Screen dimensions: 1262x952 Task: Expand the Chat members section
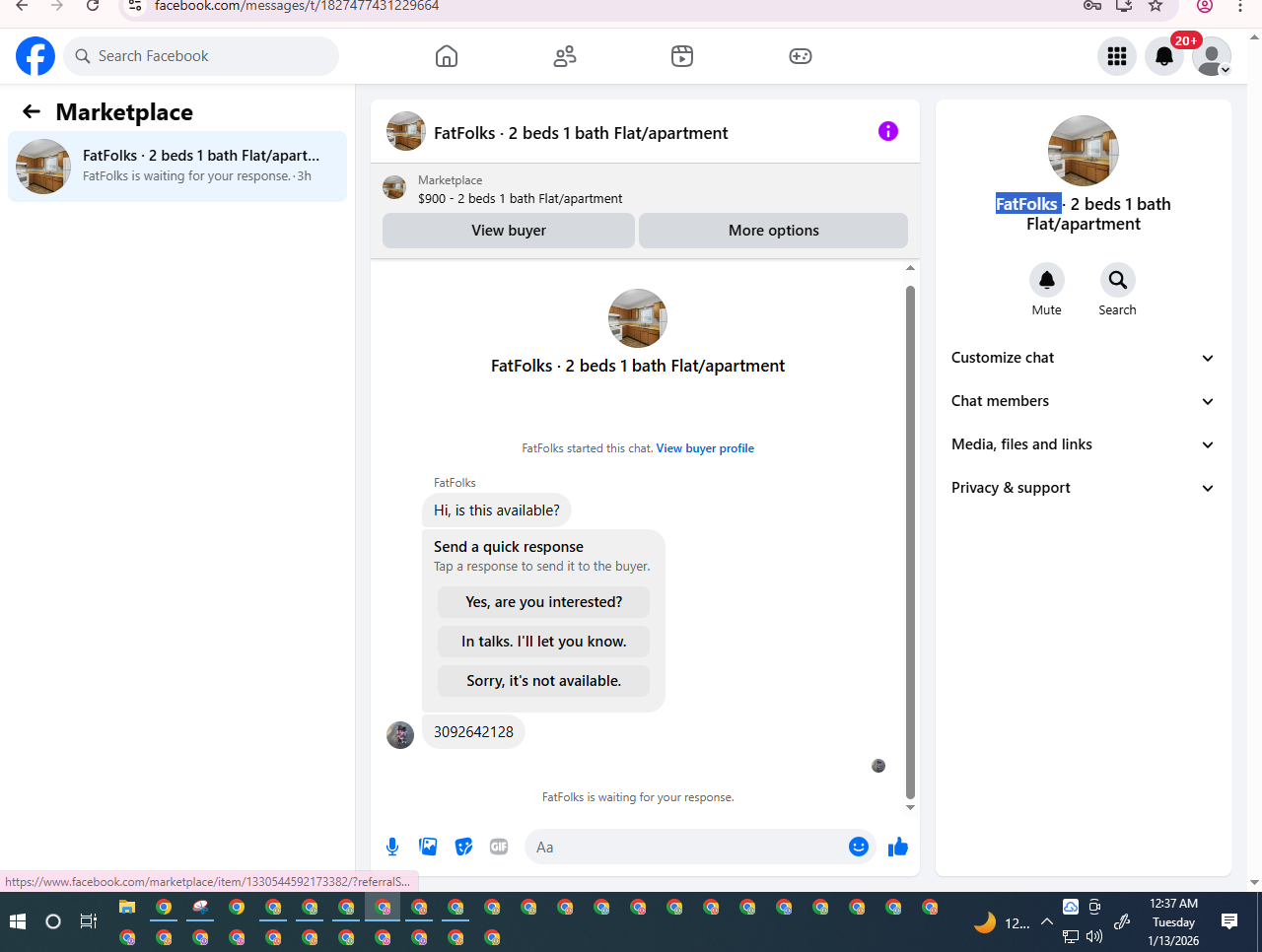[1083, 401]
